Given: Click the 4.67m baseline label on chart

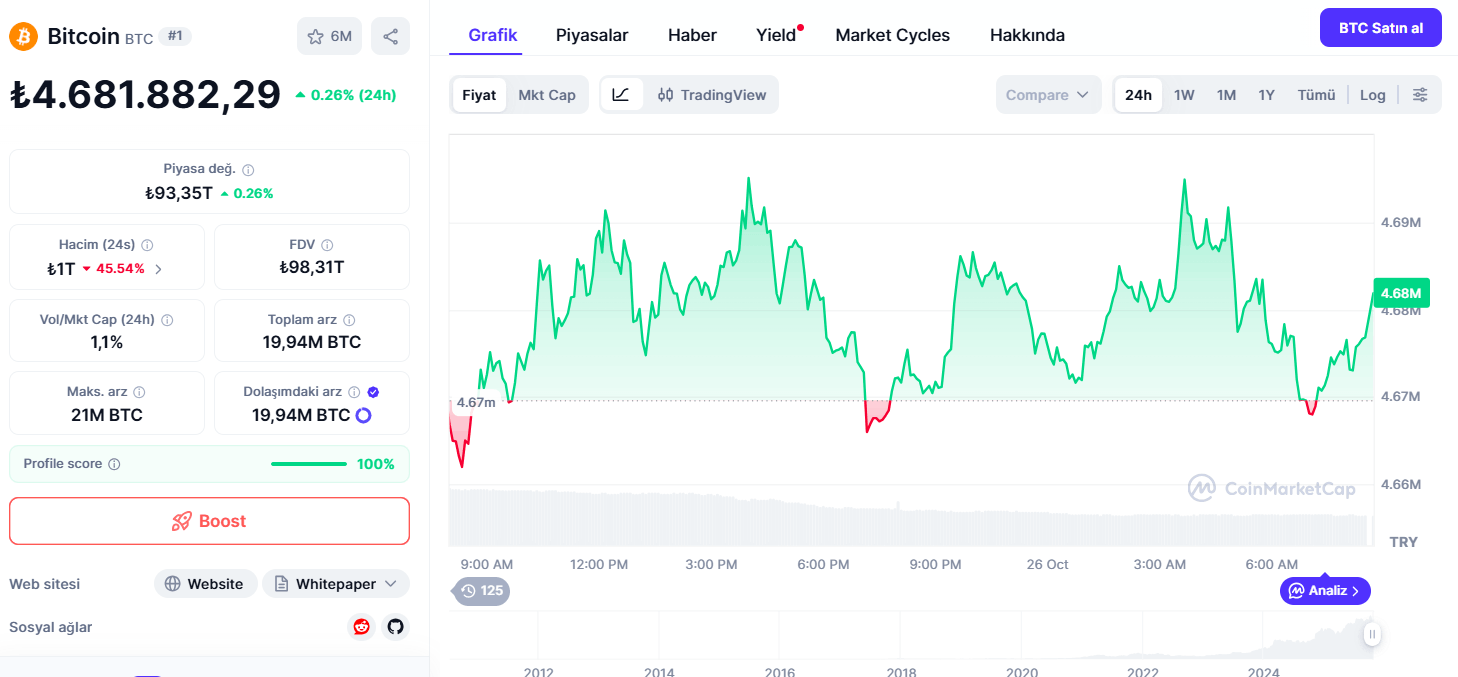Looking at the screenshot, I should pos(475,403).
